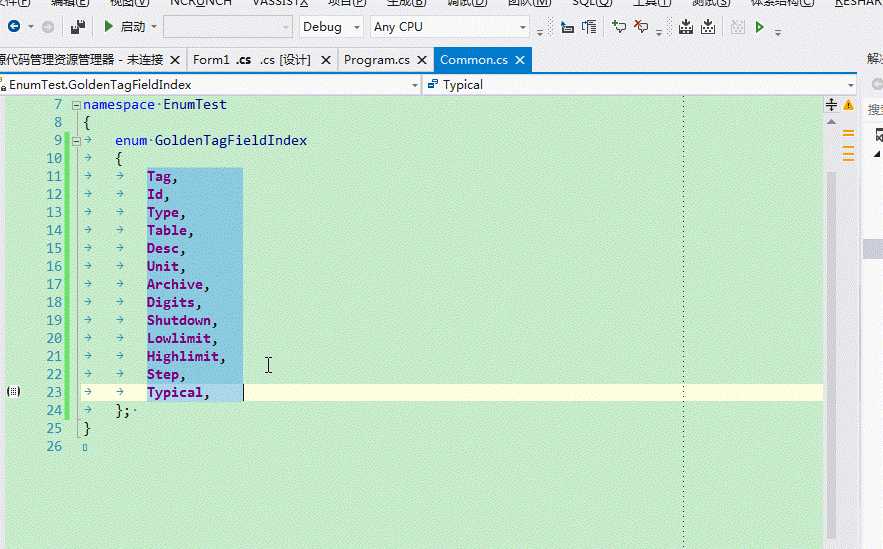Close the Form1.cs [设计] tab
Screen dimensions: 883x549
point(325,60)
